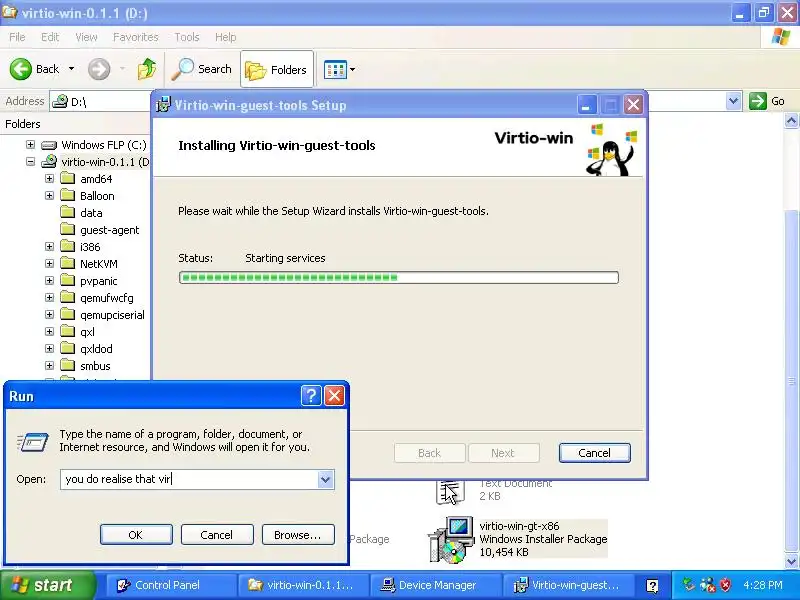Click the Open text field in Run dialog
The height and width of the screenshot is (600, 800).
[189, 479]
